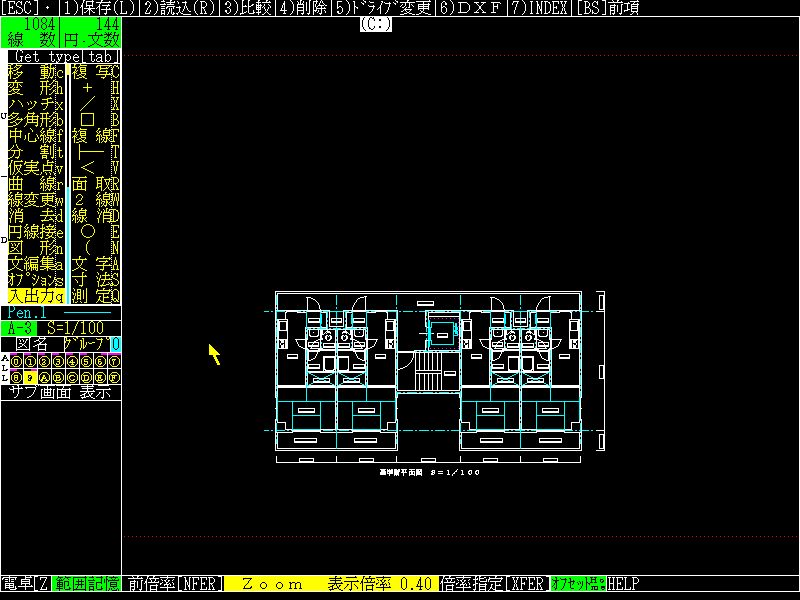The height and width of the screenshot is (600, 800).
Task: Click the HELP button in status bar
Action: (x=623, y=583)
